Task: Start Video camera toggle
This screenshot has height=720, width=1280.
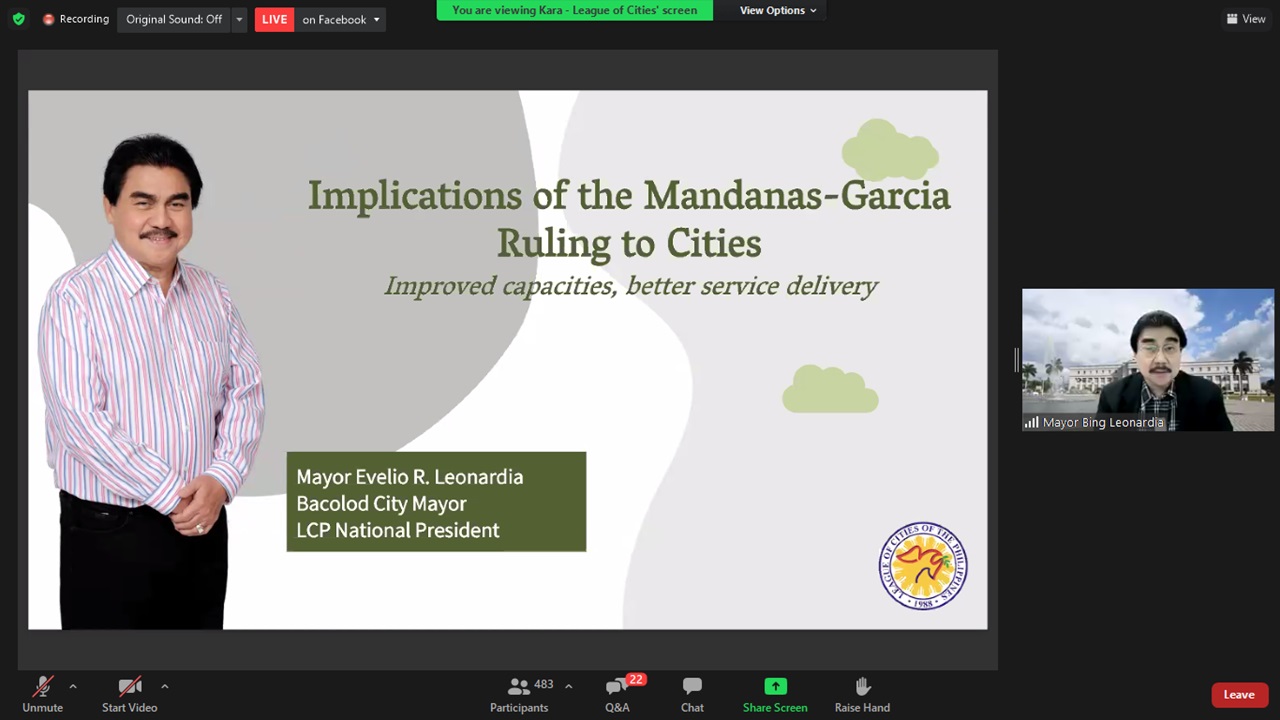Action: [129, 694]
